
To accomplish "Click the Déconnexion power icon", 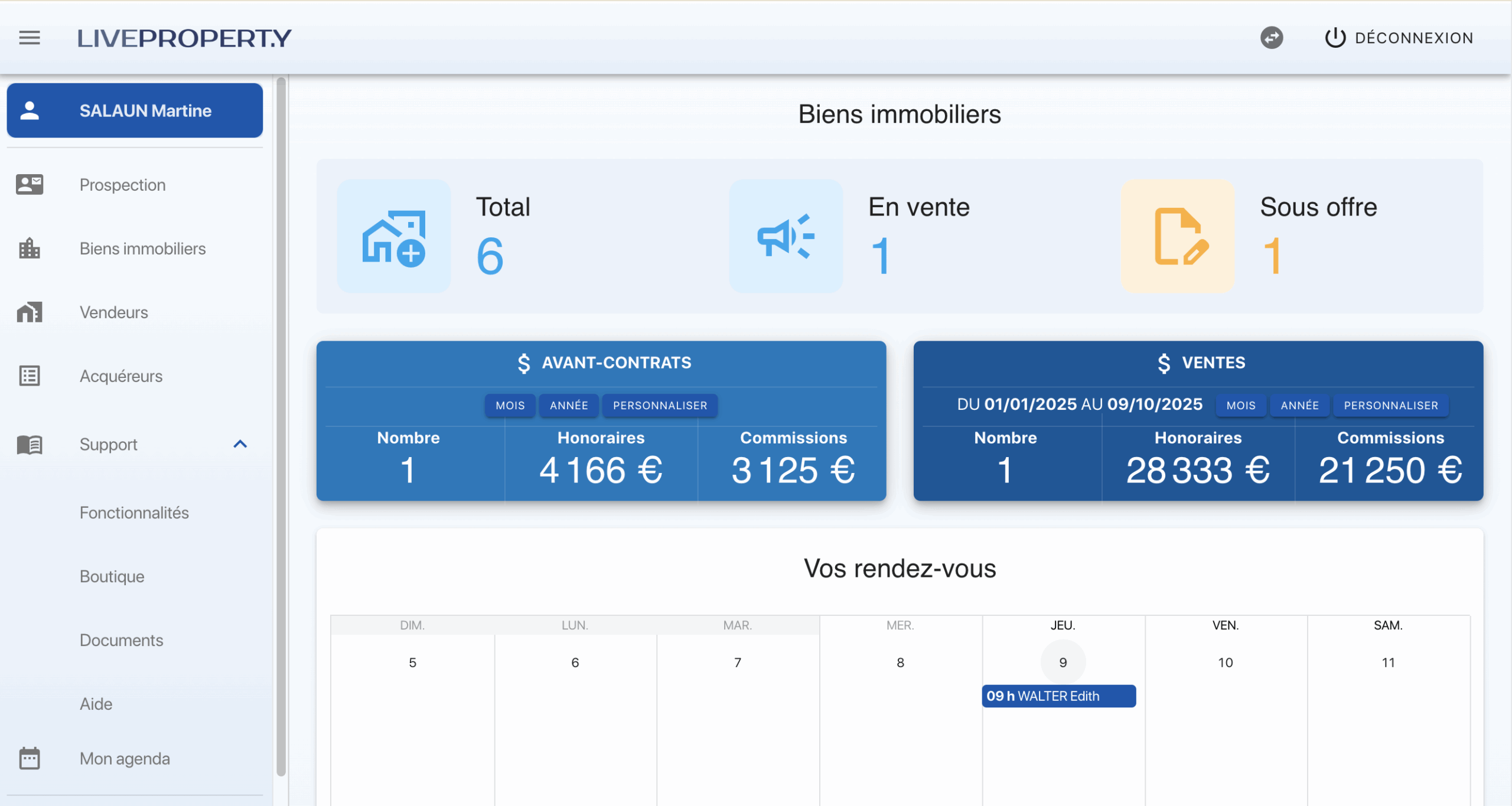I will click(x=1335, y=38).
